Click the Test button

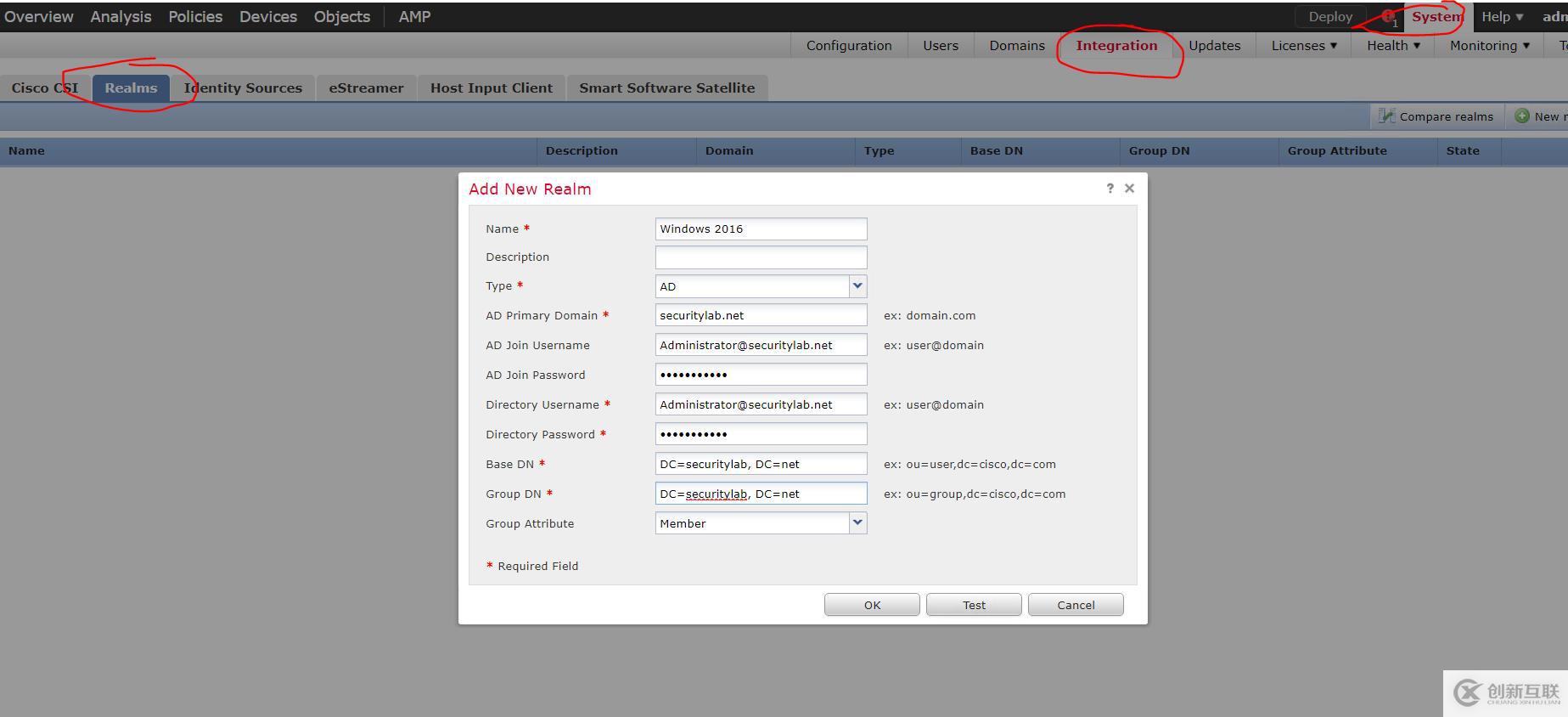point(974,605)
